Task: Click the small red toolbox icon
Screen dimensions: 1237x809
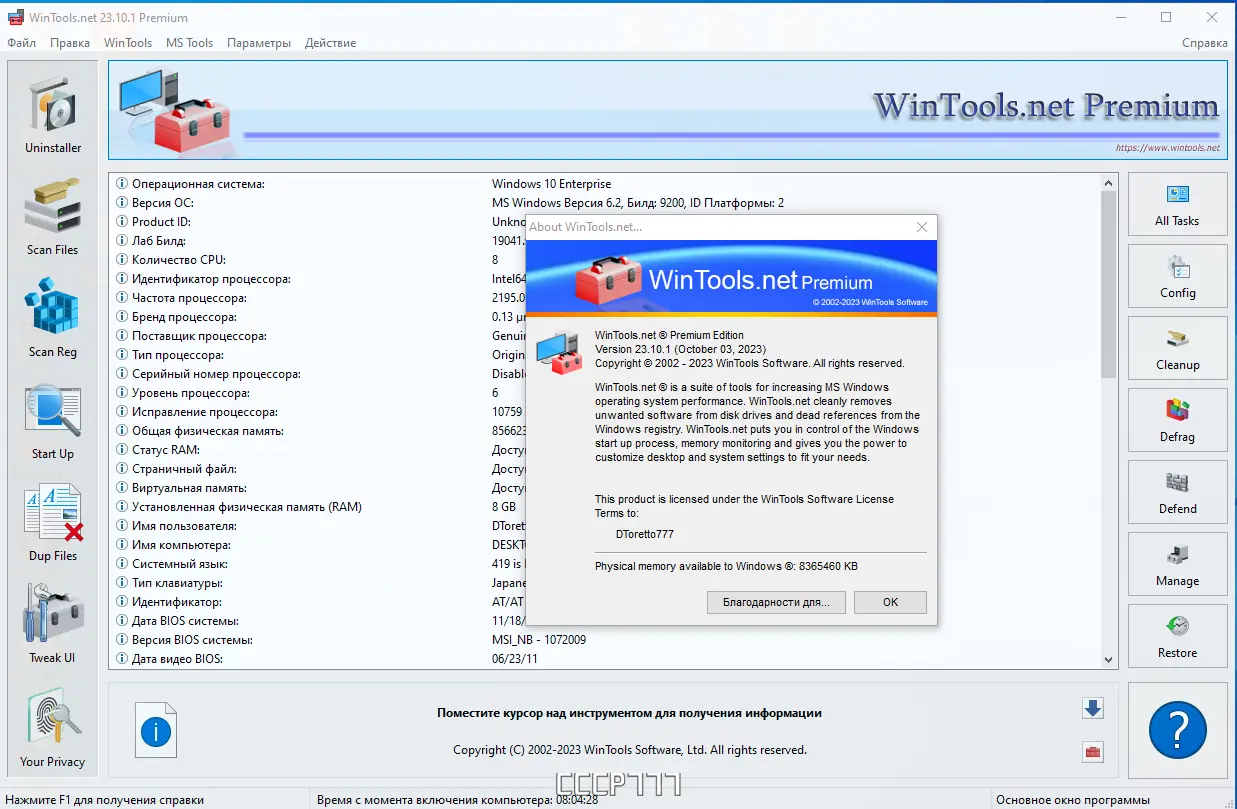Action: (x=1093, y=752)
